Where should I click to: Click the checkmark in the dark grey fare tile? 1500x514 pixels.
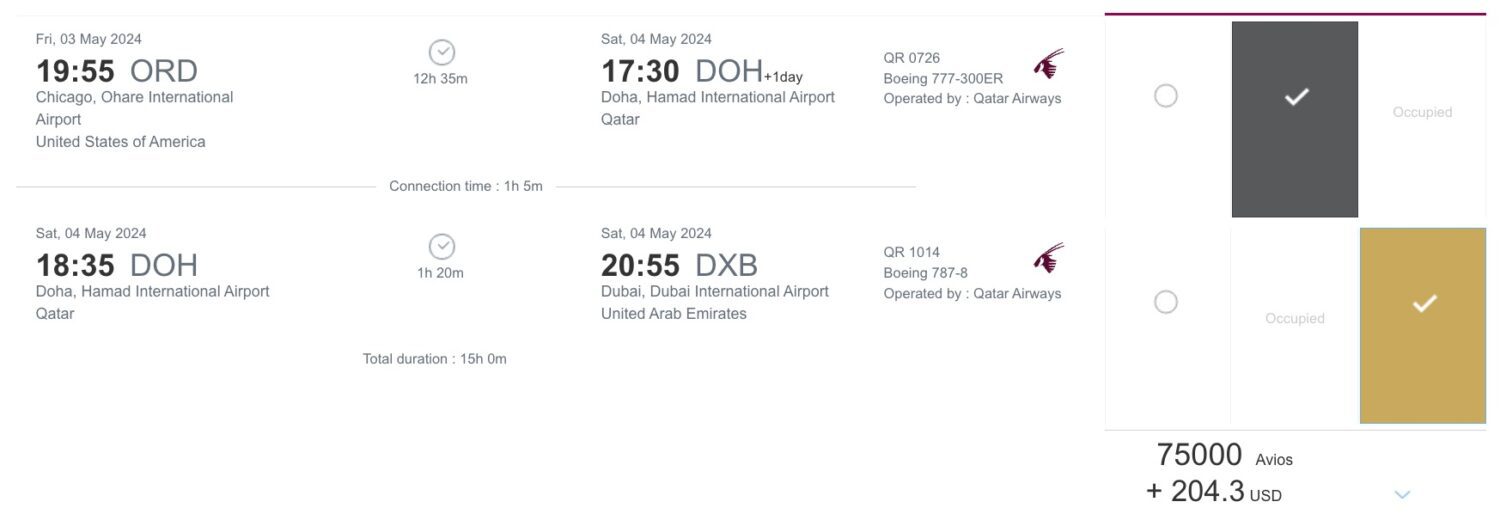point(1296,97)
